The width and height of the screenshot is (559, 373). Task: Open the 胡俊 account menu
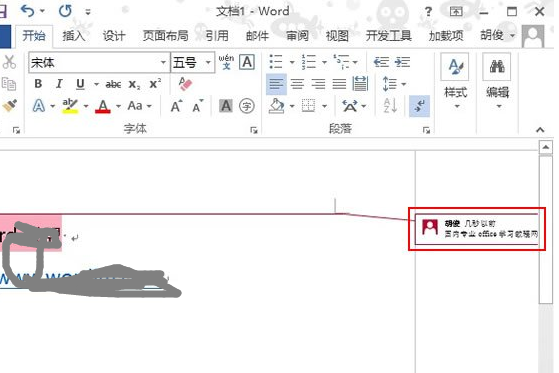[498, 35]
